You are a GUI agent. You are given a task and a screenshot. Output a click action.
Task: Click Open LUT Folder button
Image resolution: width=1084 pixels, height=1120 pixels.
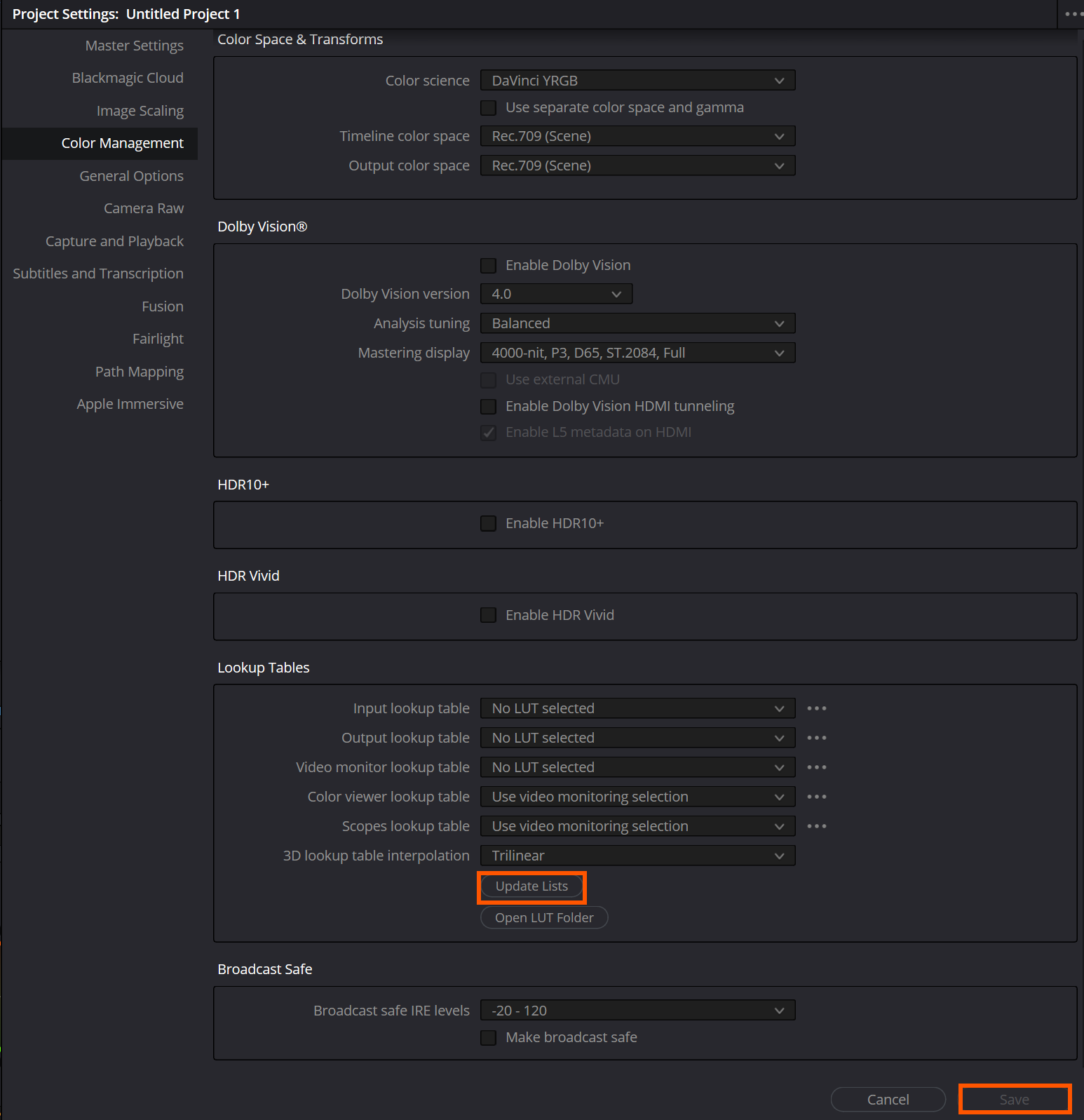(x=544, y=917)
